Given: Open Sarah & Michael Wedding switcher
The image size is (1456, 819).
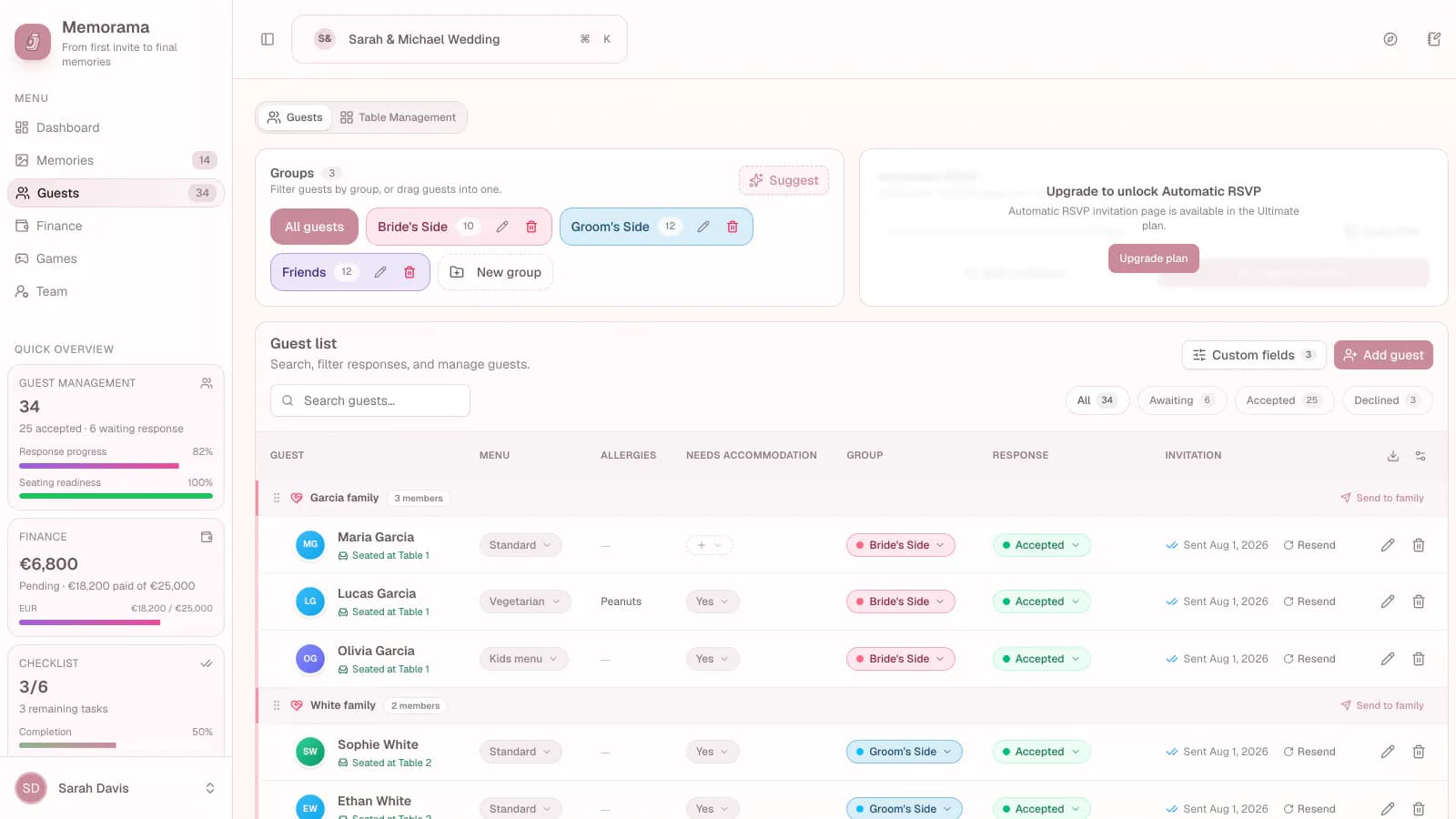Looking at the screenshot, I should pyautogui.click(x=460, y=39).
